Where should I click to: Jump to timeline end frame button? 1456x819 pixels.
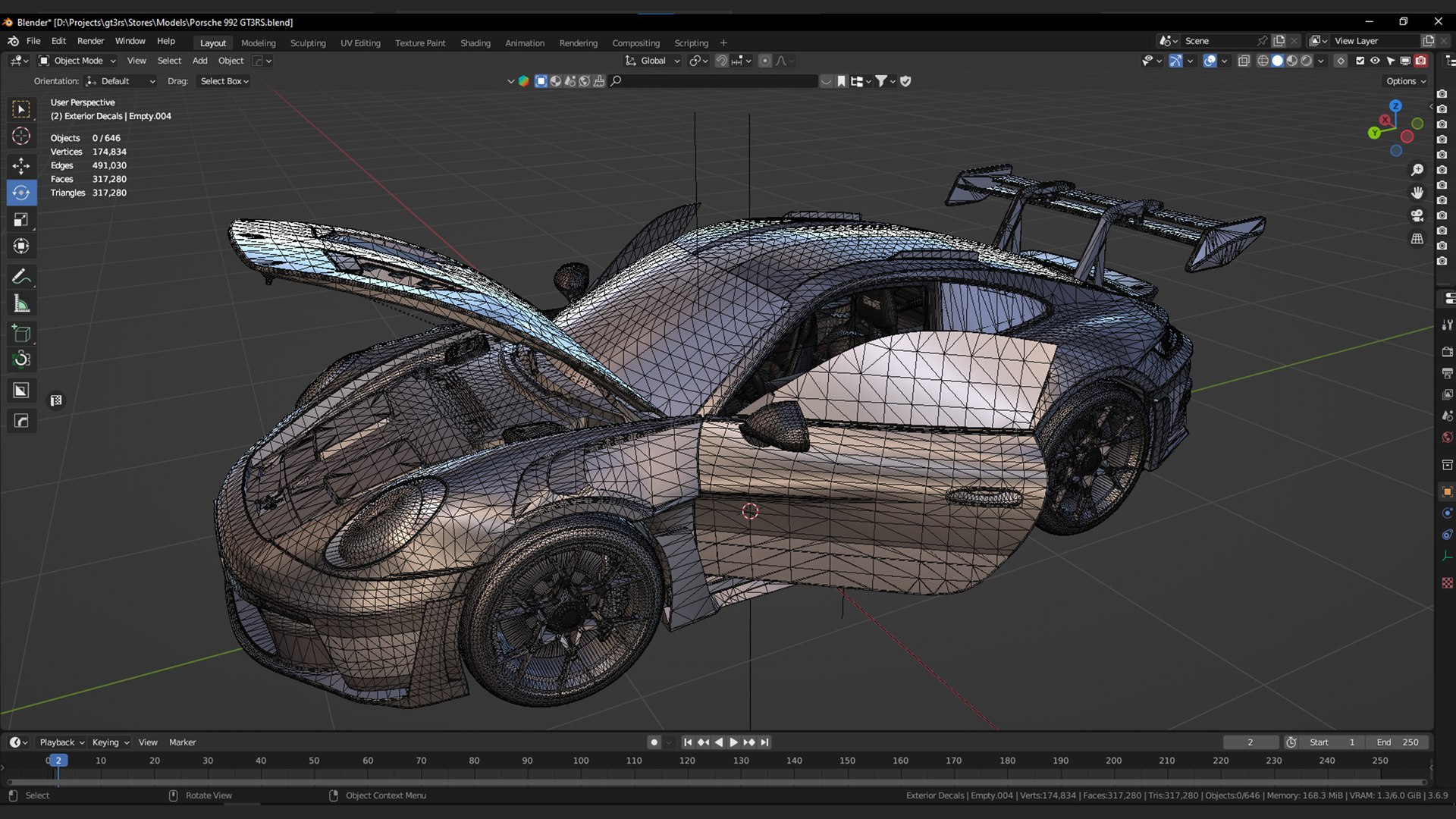click(x=764, y=742)
